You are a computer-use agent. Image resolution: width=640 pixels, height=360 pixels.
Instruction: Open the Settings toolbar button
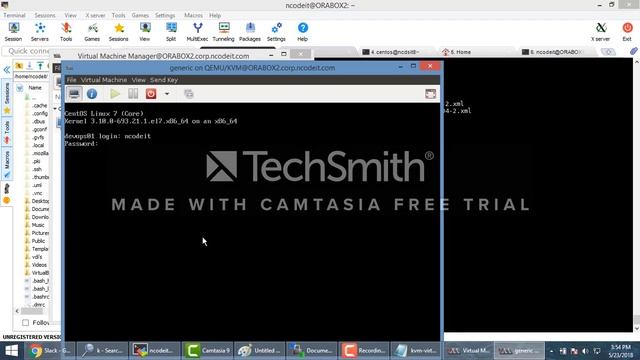(276, 32)
